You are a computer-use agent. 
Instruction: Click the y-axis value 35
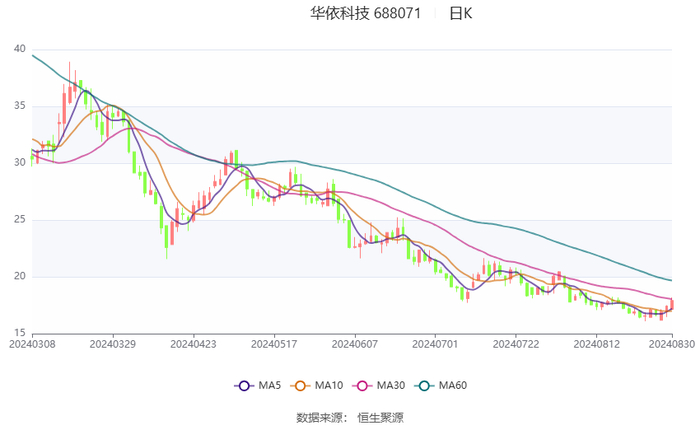20,106
